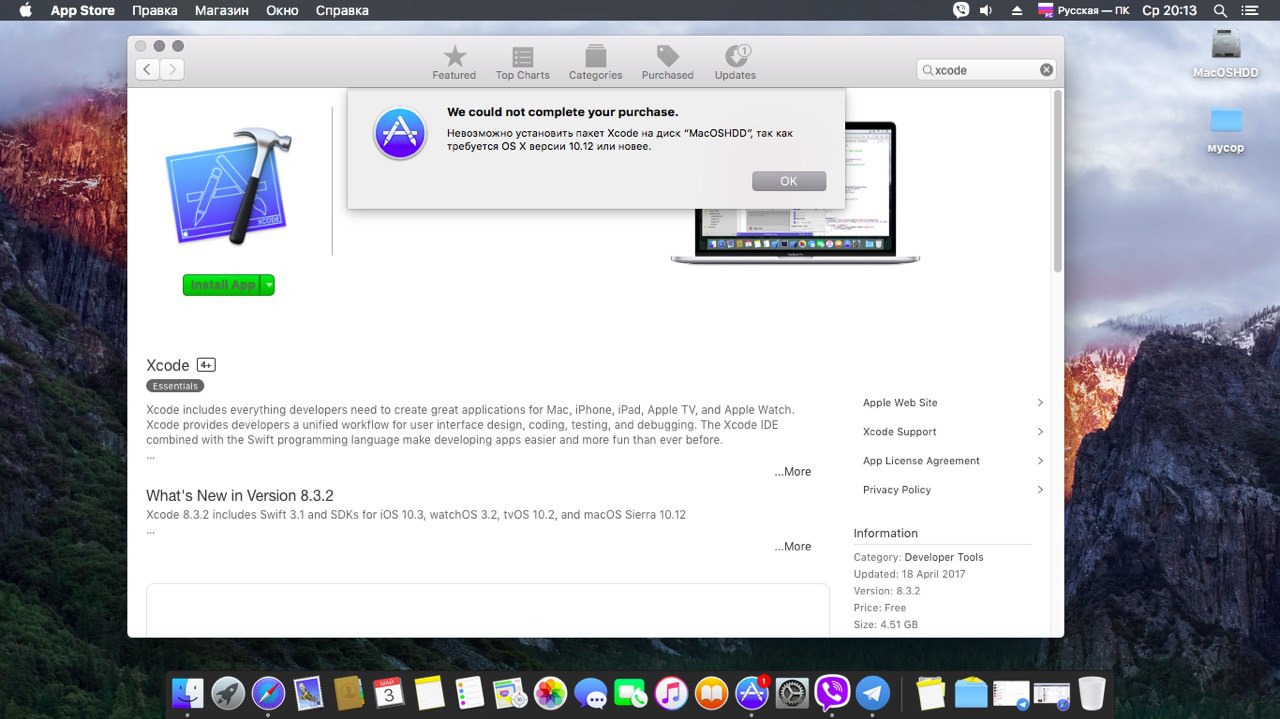Go back with the toolbar back arrow
The height and width of the screenshot is (719, 1280).
[148, 69]
